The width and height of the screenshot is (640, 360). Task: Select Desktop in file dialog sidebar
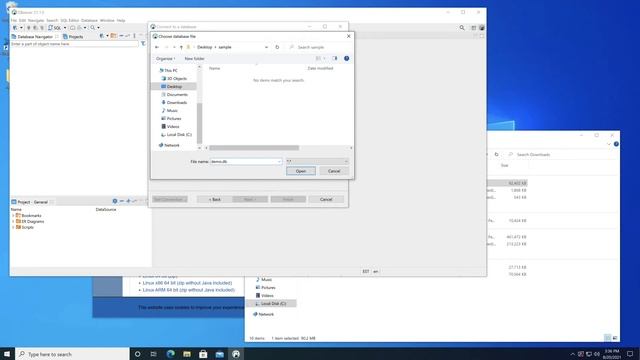(x=174, y=87)
